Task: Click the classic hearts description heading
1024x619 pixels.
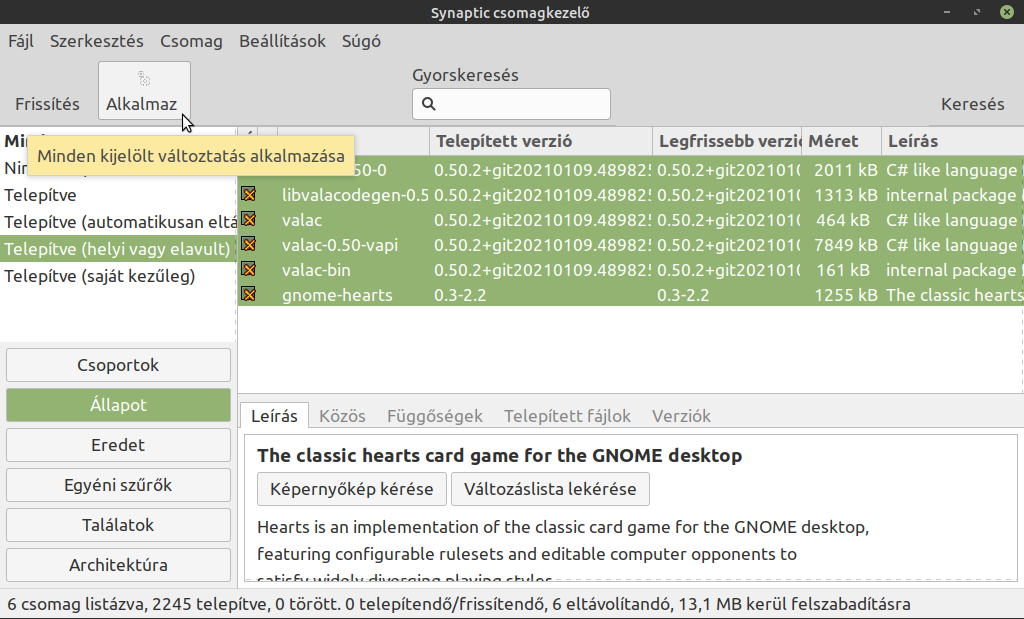Action: [500, 455]
